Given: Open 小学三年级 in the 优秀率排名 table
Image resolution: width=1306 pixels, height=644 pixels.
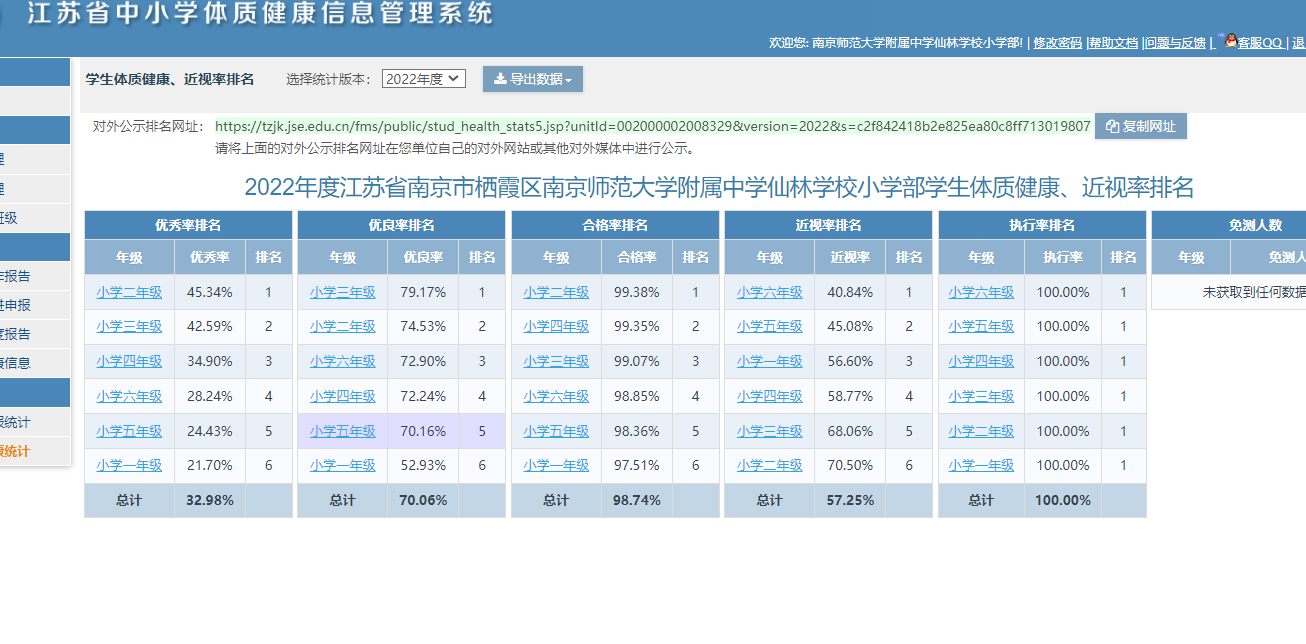Looking at the screenshot, I should click(129, 326).
